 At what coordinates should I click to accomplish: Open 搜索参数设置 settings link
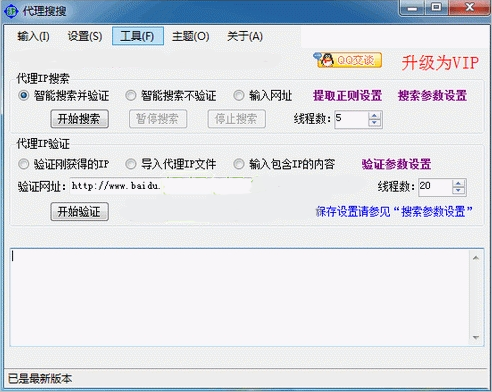pyautogui.click(x=432, y=96)
